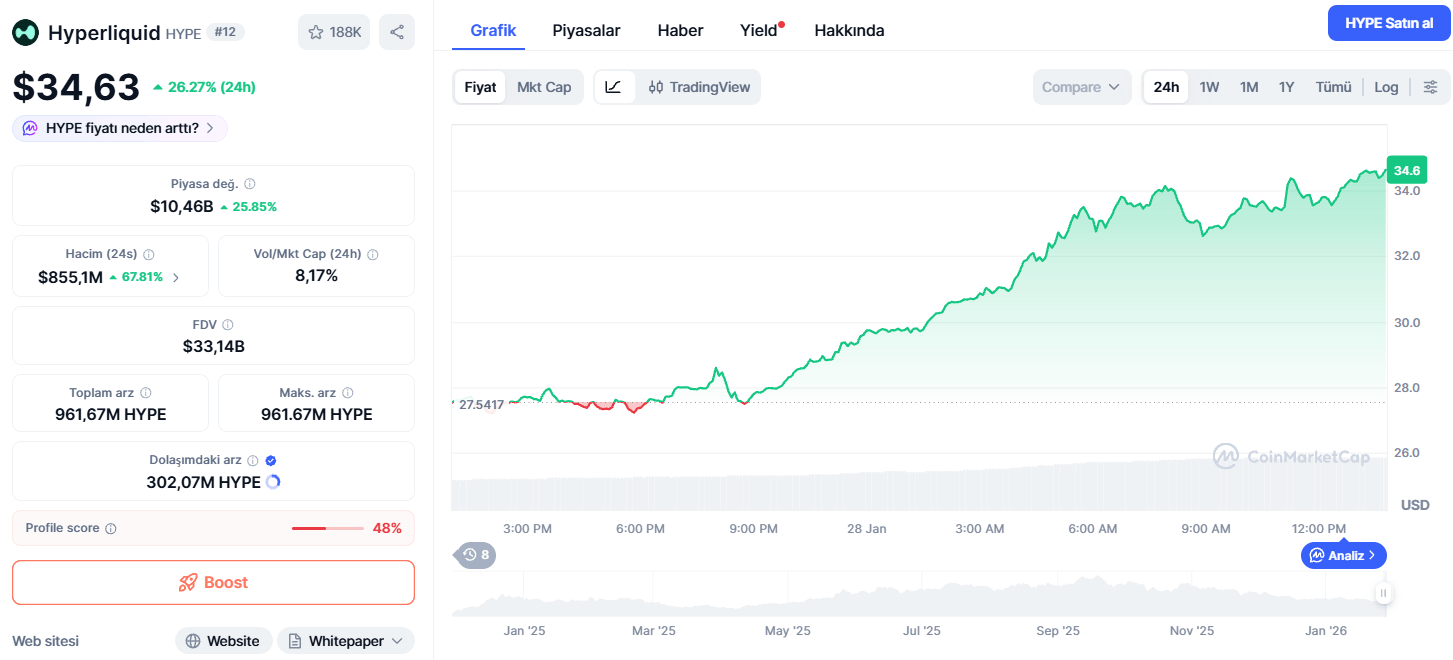Click the star watchlist button showing 188K
Viewport: 1453px width, 660px height.
[334, 32]
